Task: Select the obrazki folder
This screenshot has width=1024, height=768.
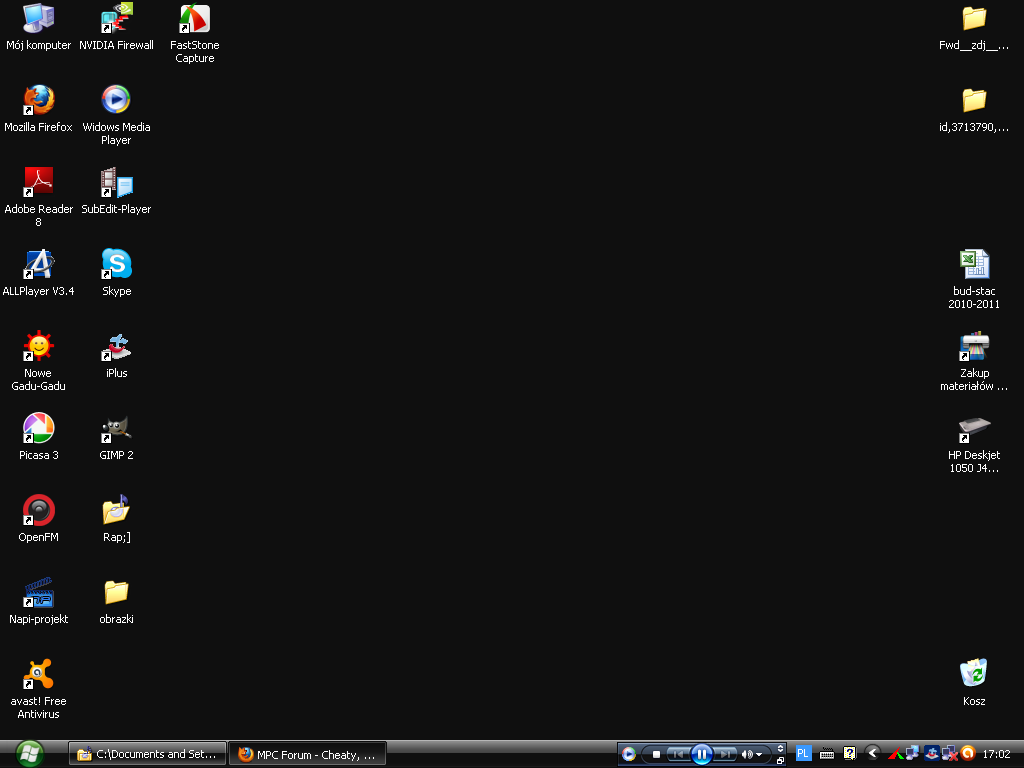Action: (x=116, y=601)
